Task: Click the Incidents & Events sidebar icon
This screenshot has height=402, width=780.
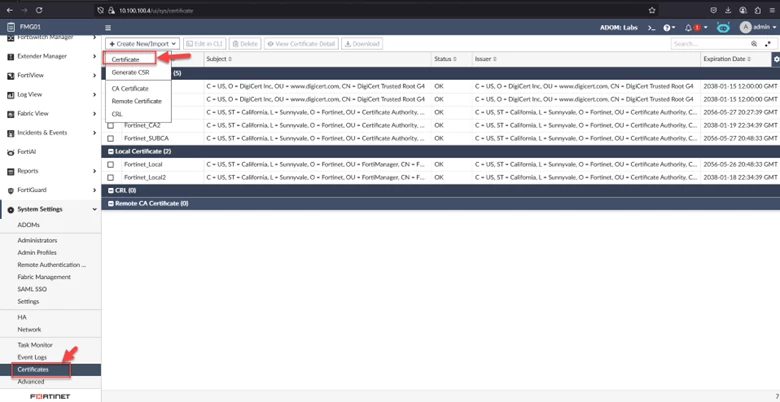Action: point(10,133)
